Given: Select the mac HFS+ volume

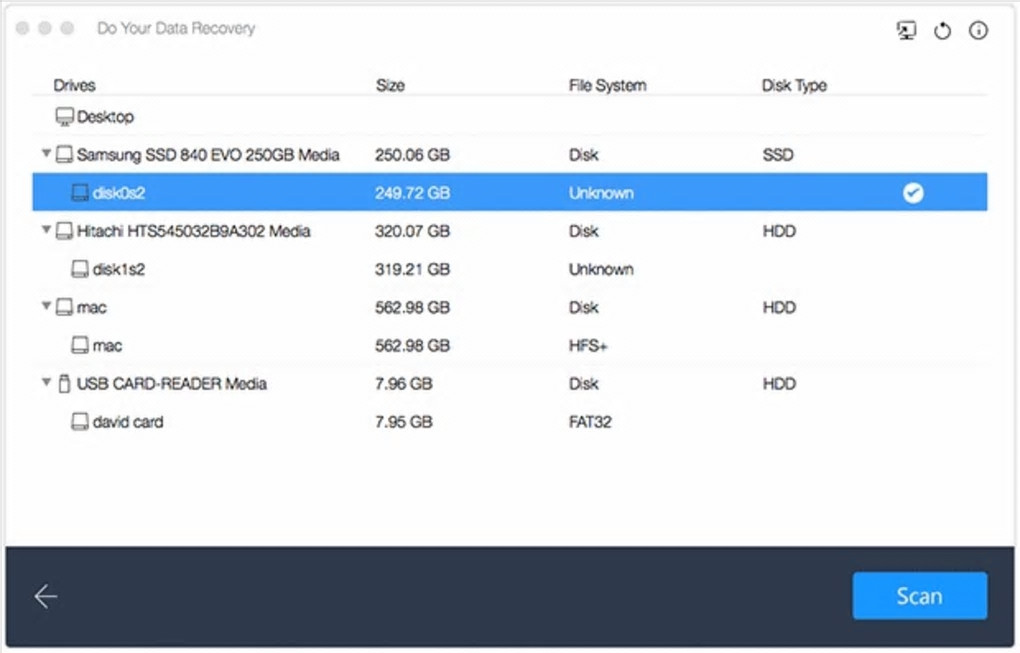Looking at the screenshot, I should pyautogui.click(x=509, y=345).
